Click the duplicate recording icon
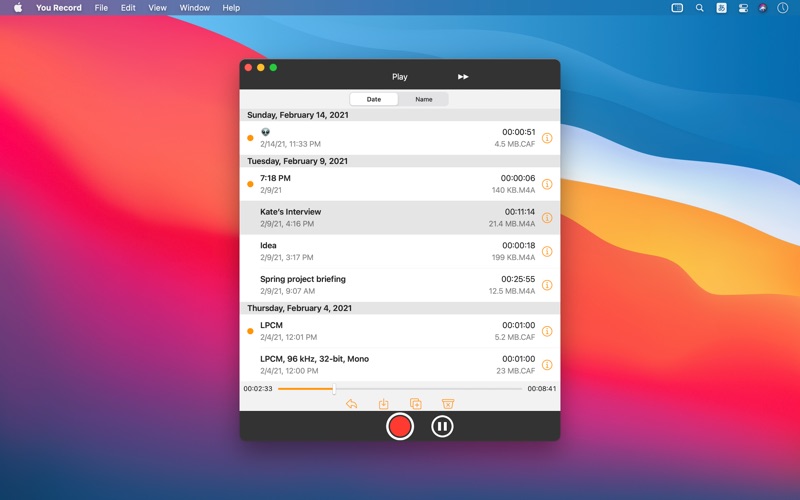 coord(416,404)
